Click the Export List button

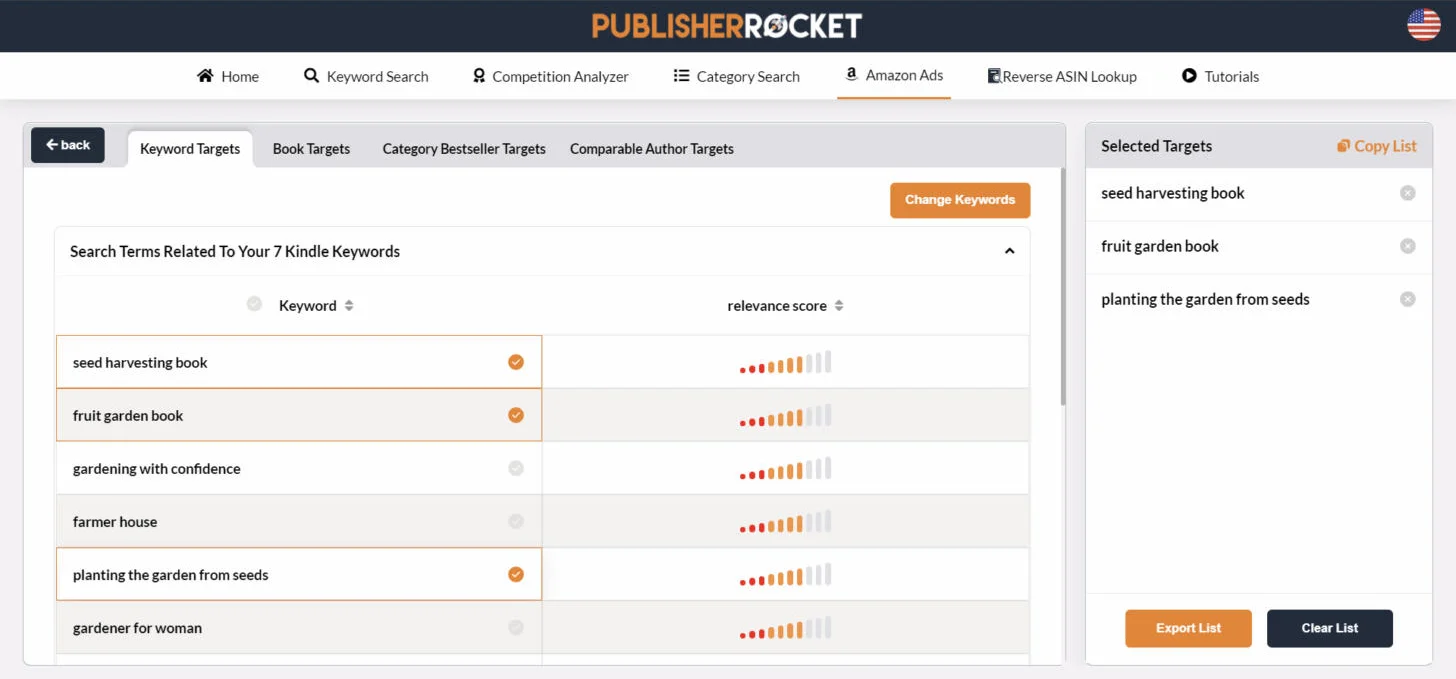coord(1188,628)
